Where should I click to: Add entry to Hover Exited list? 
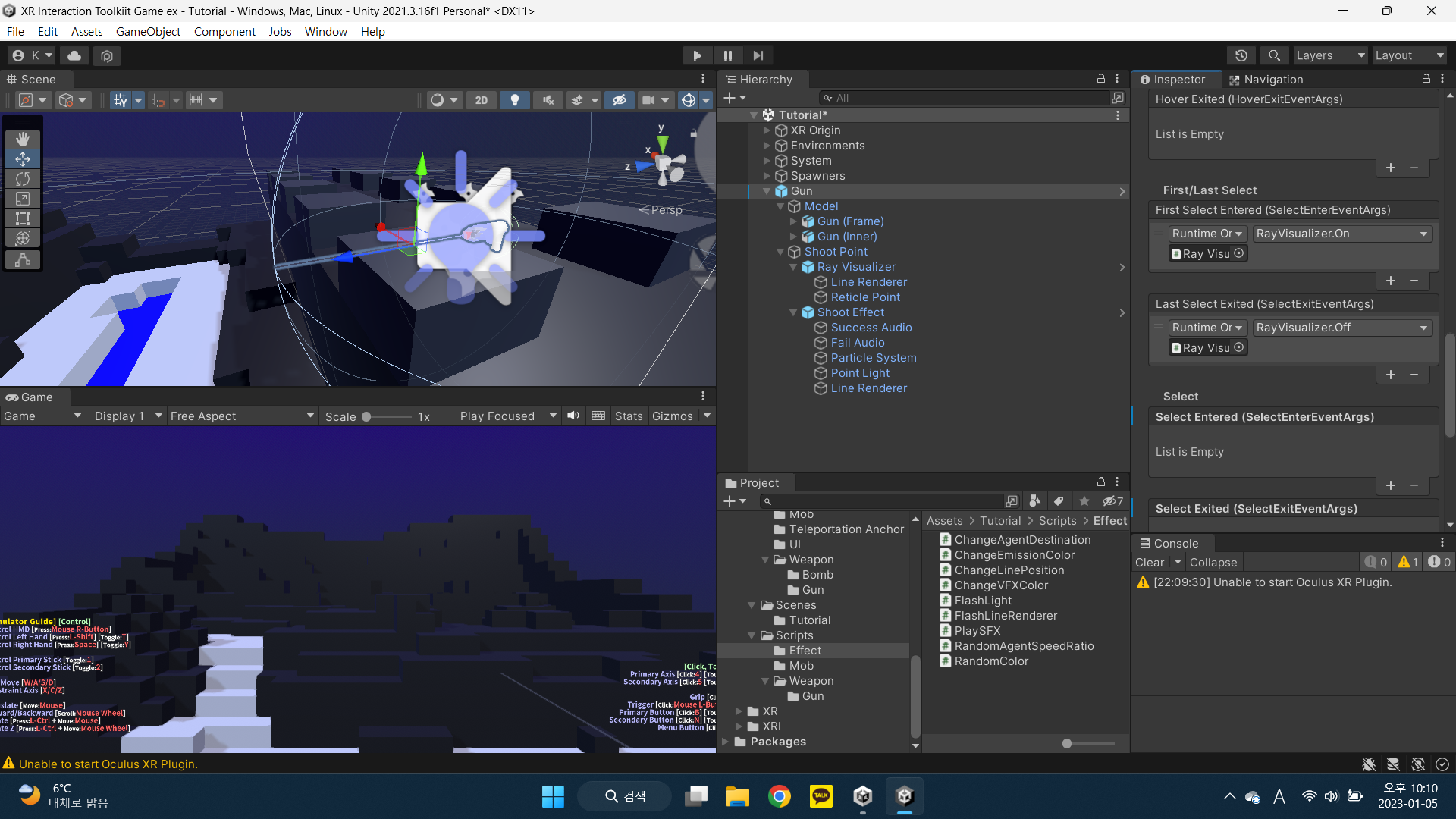coord(1391,168)
